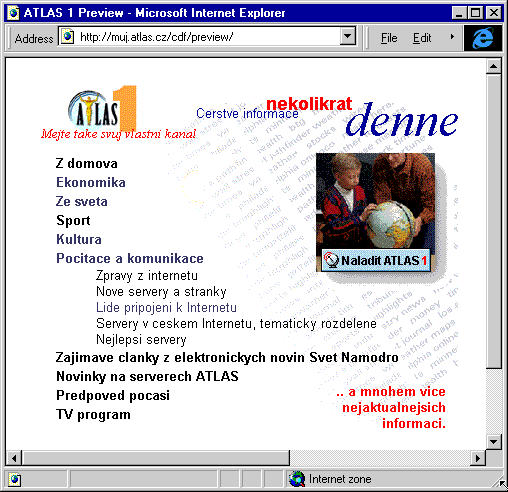508x492 pixels.
Task: Open the Edit menu
Action: click(x=422, y=38)
